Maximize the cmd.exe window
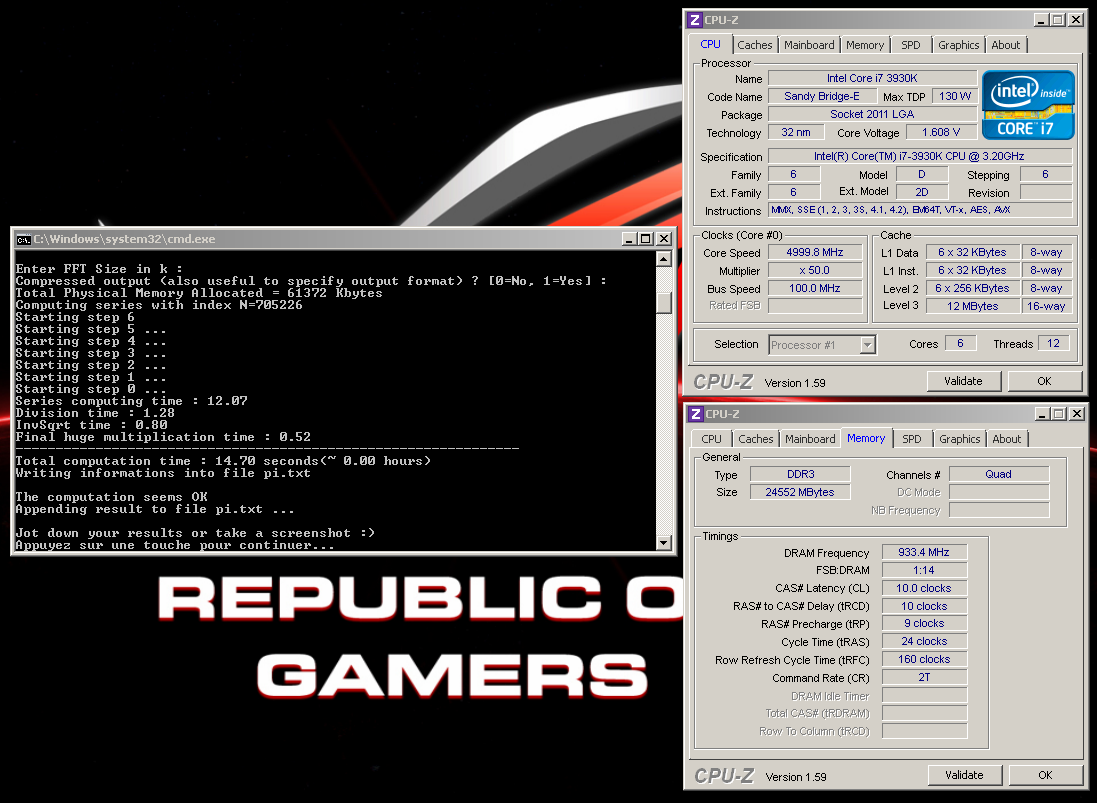Image resolution: width=1097 pixels, height=803 pixels. click(646, 239)
